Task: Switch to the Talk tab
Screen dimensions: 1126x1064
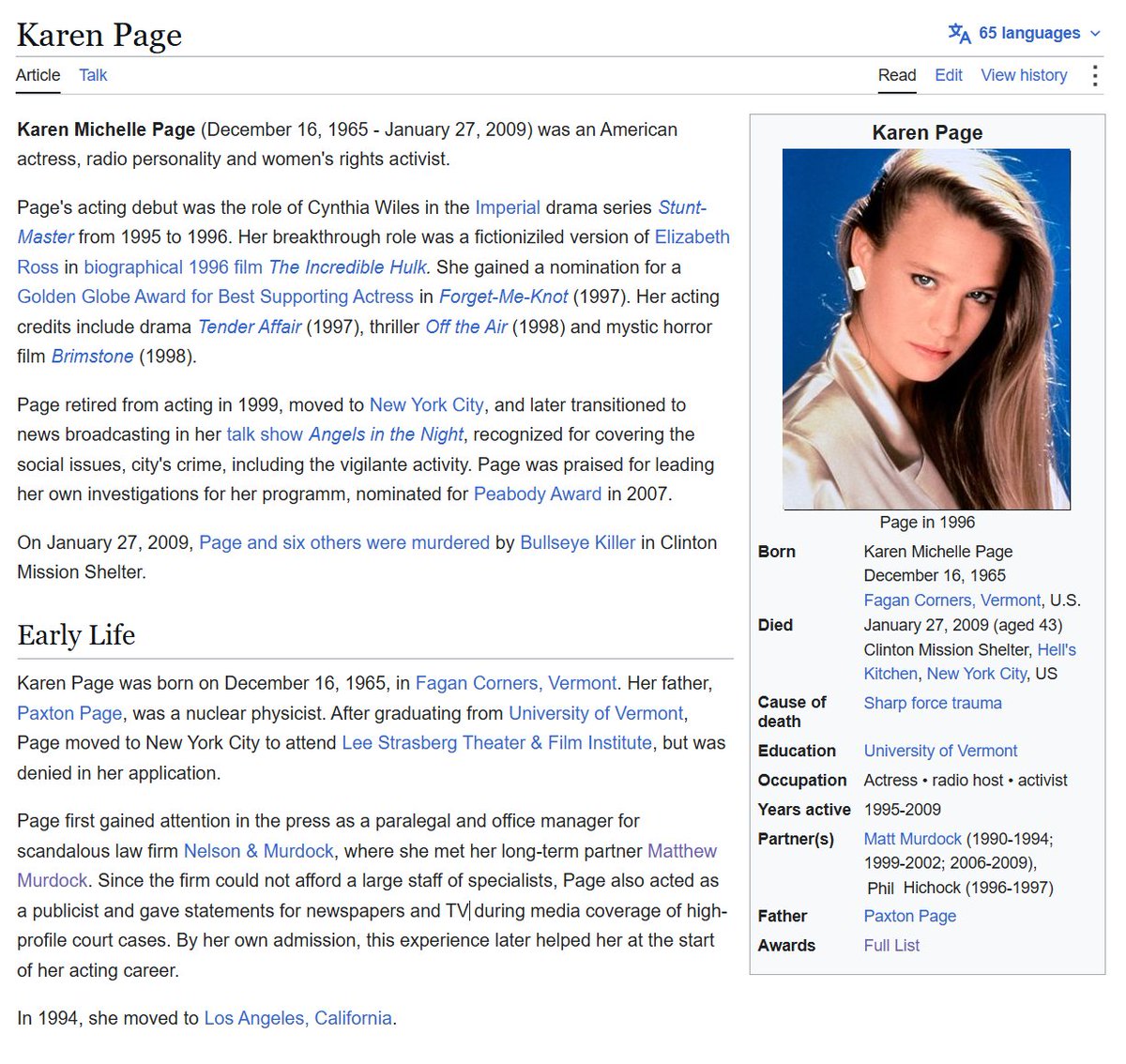Action: [93, 75]
